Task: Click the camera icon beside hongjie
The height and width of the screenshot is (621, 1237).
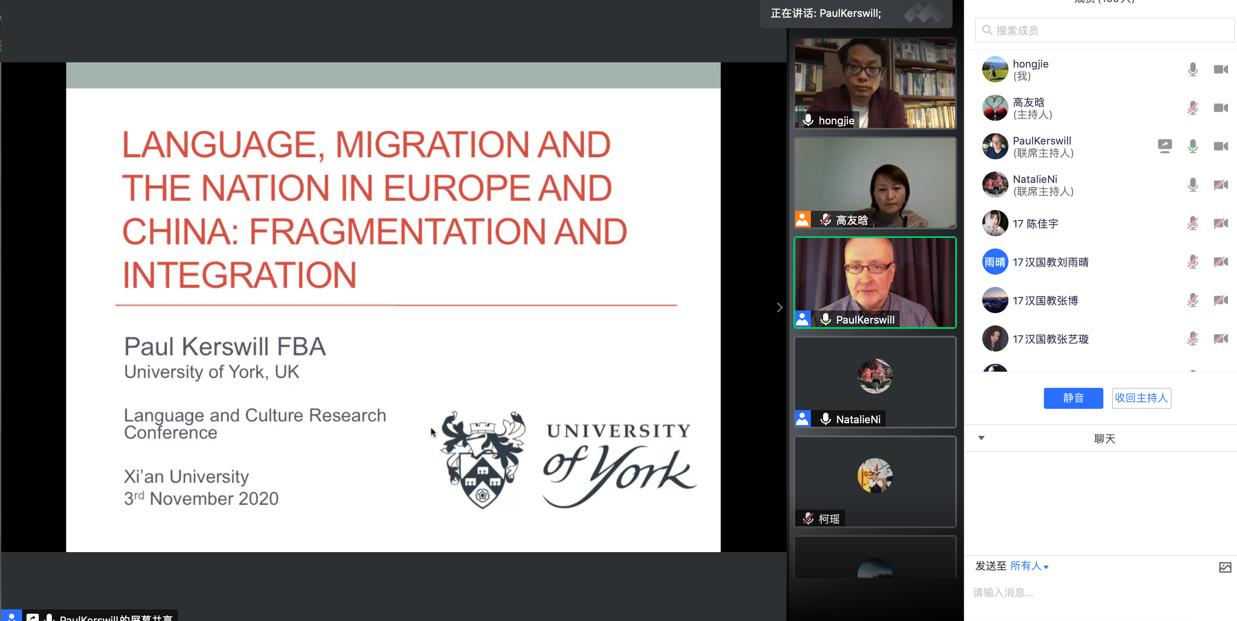Action: point(1220,70)
